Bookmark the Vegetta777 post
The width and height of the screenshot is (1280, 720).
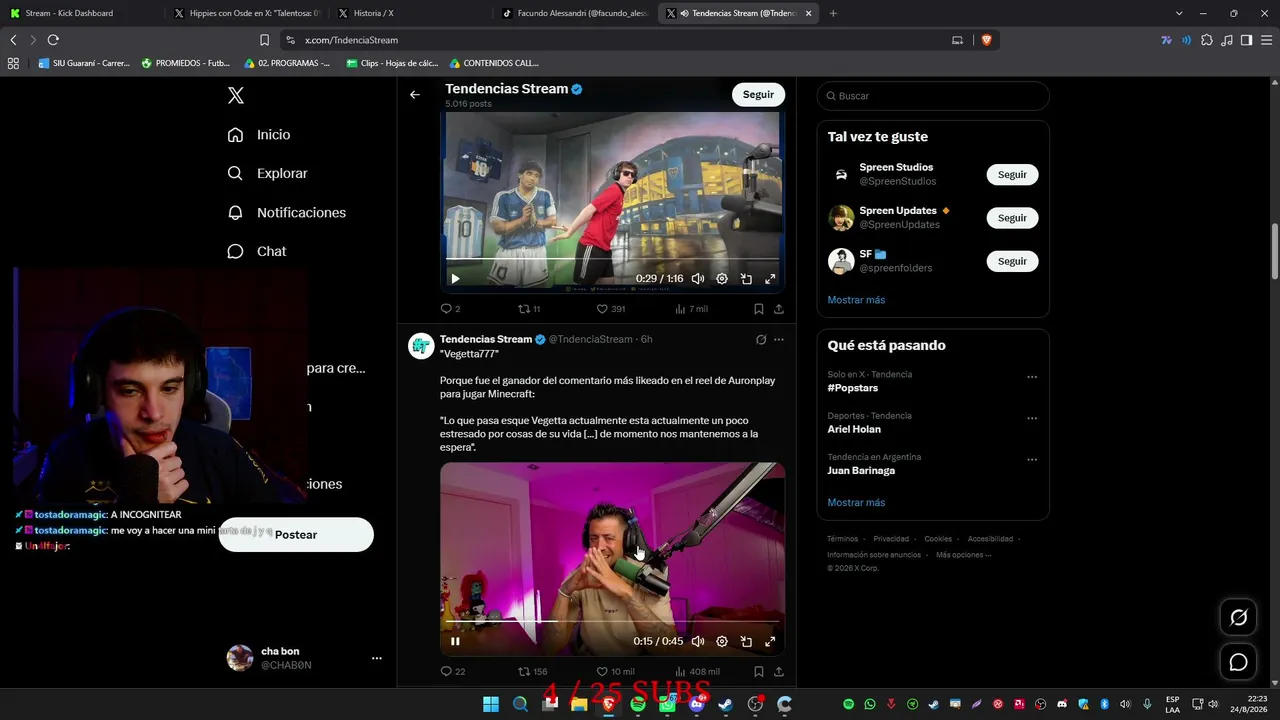click(x=759, y=672)
